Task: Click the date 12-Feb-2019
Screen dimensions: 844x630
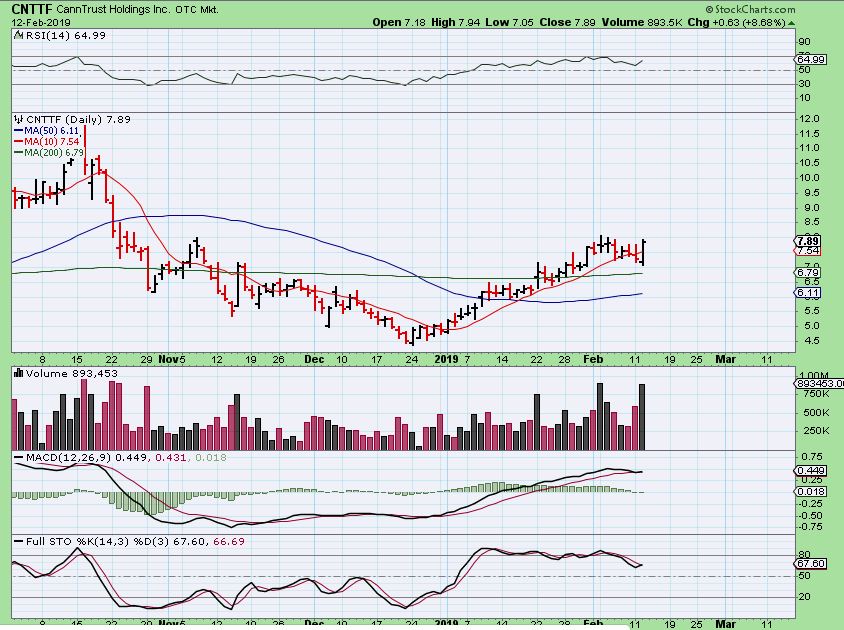Action: (41, 23)
